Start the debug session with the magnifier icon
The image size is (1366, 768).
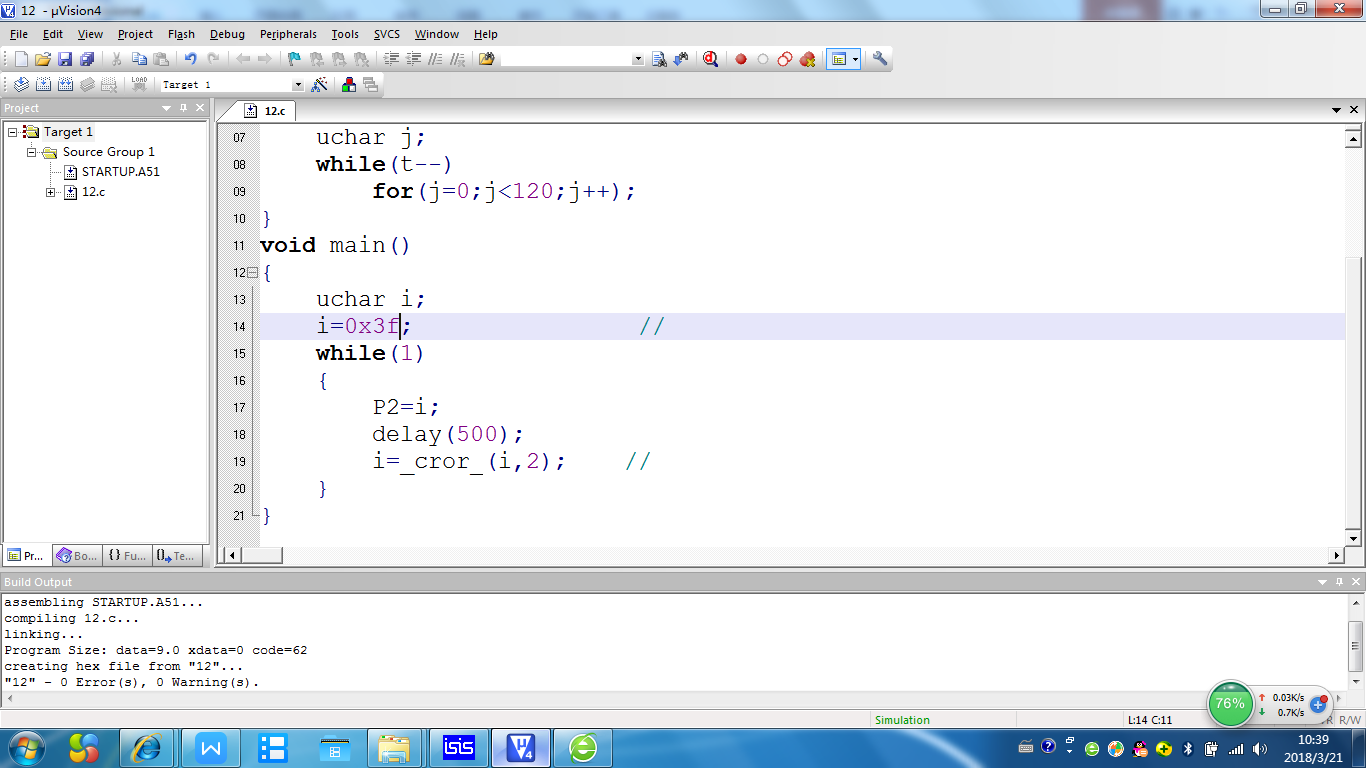tap(711, 59)
